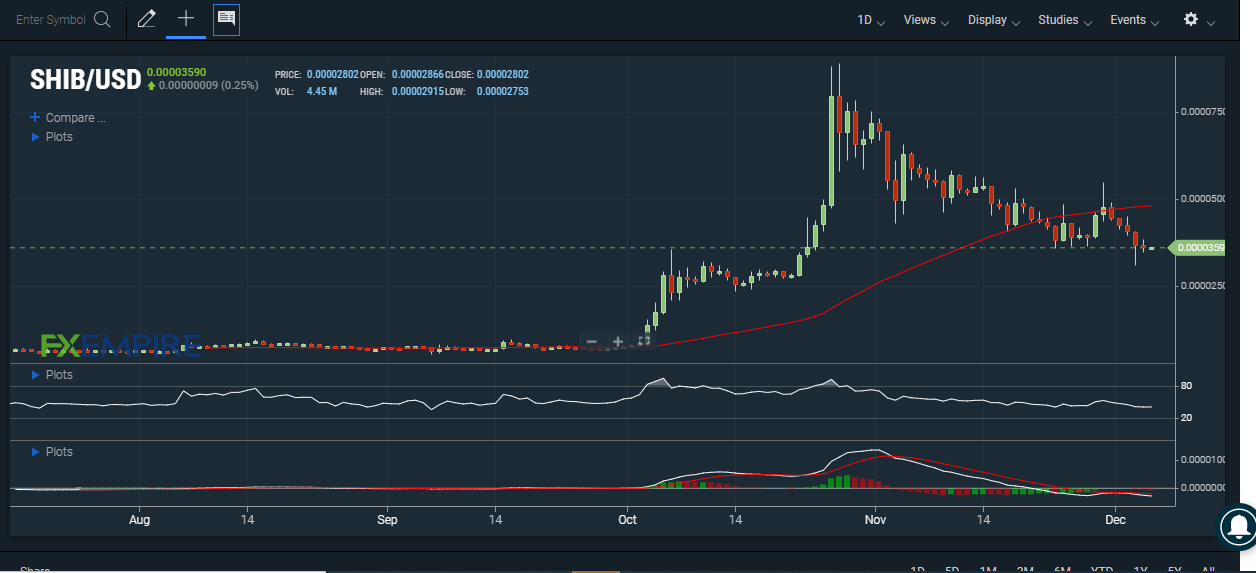The height and width of the screenshot is (573, 1256).
Task: Toggle the crosshair tool
Action: 186,19
